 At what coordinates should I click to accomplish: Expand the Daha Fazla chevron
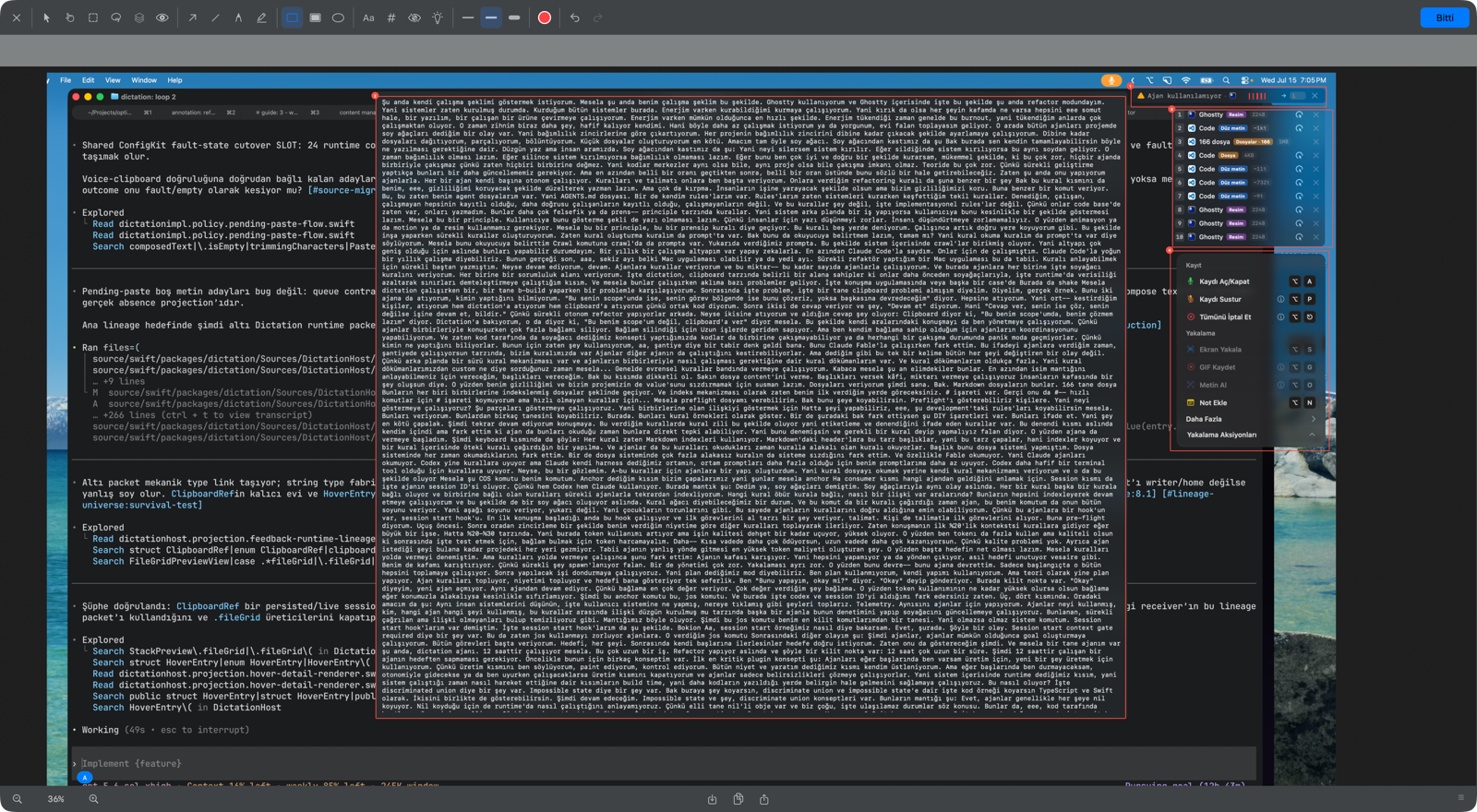[1313, 419]
